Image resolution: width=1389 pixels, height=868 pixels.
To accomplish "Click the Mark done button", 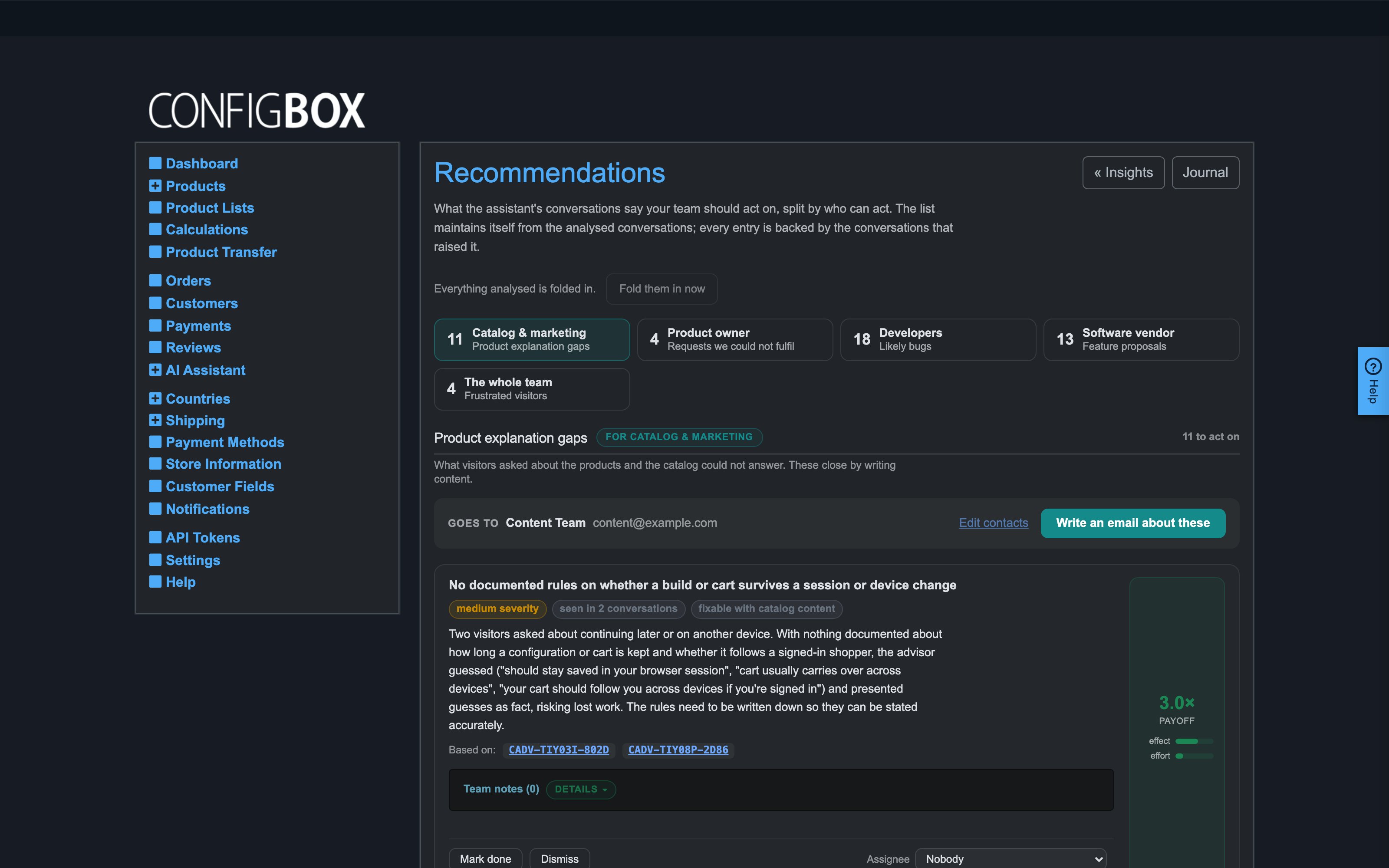I will pos(485,859).
